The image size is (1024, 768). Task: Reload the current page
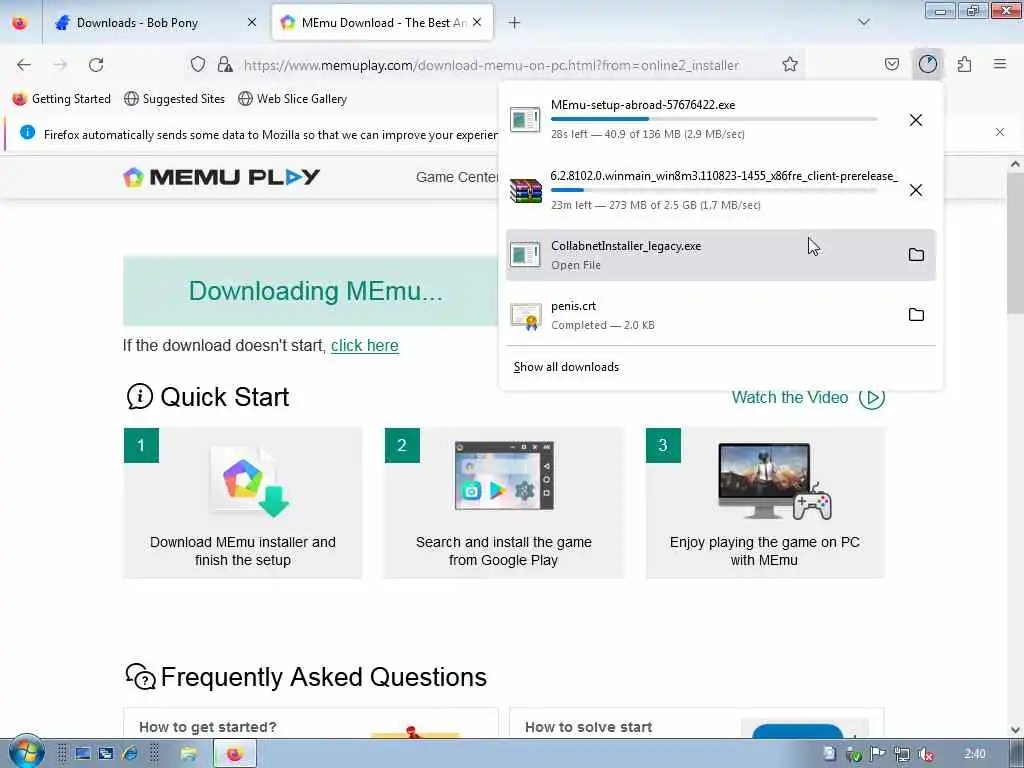pos(96,65)
